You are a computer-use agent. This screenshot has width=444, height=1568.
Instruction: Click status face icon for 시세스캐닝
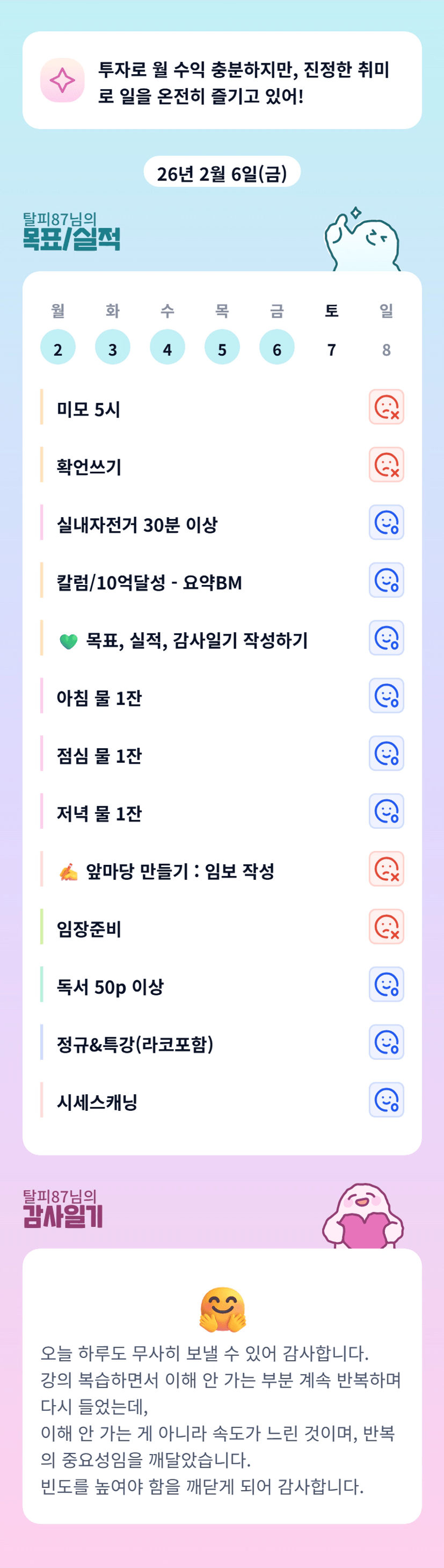pos(386,1100)
